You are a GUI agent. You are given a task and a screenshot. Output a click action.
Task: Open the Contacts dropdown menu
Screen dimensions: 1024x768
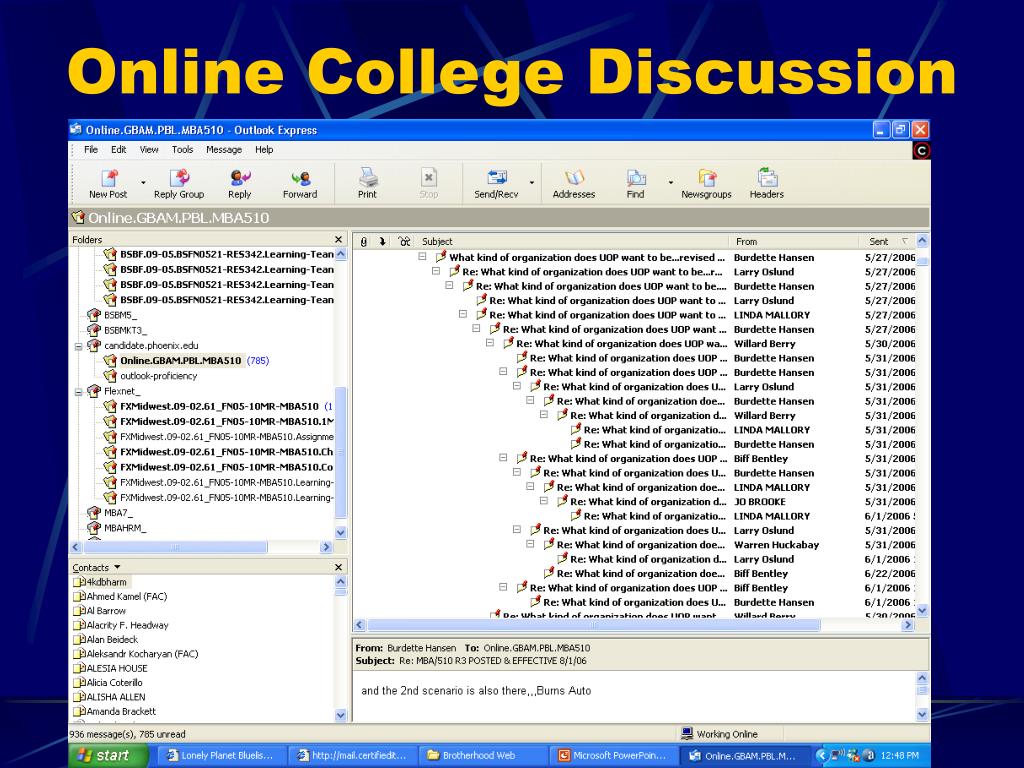(x=97, y=568)
